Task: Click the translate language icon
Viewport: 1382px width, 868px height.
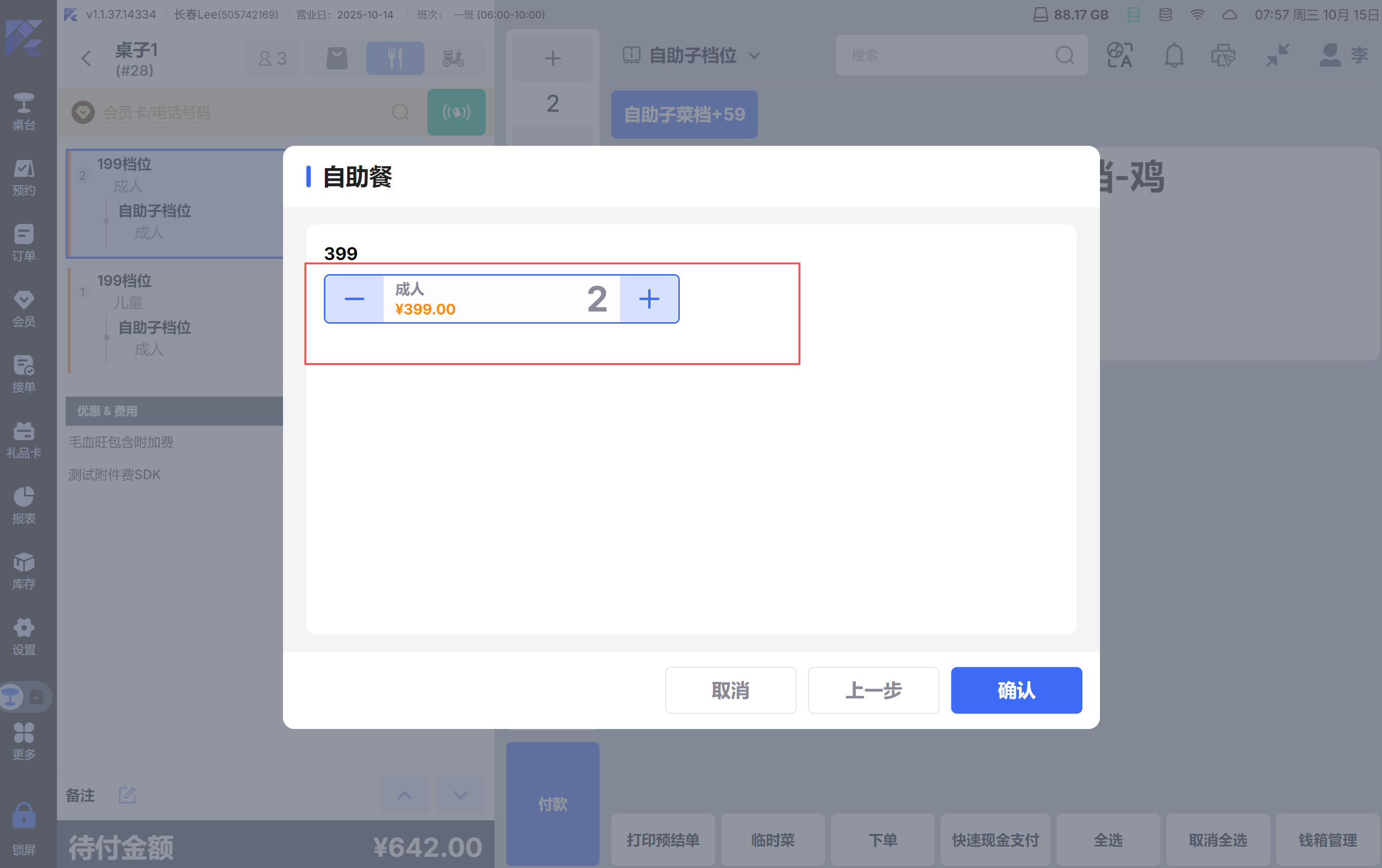Action: pos(1119,56)
